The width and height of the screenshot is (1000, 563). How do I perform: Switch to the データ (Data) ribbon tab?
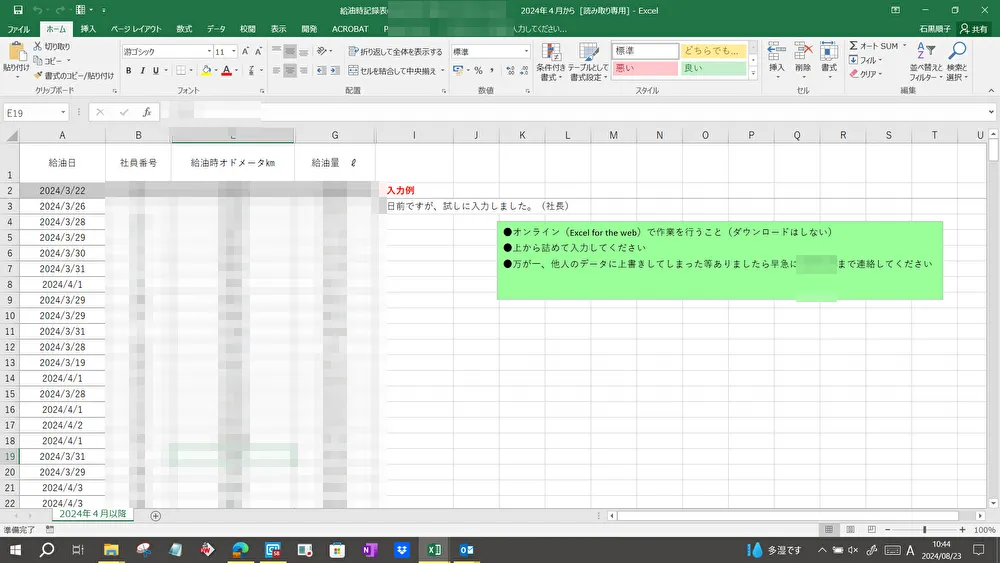216,29
